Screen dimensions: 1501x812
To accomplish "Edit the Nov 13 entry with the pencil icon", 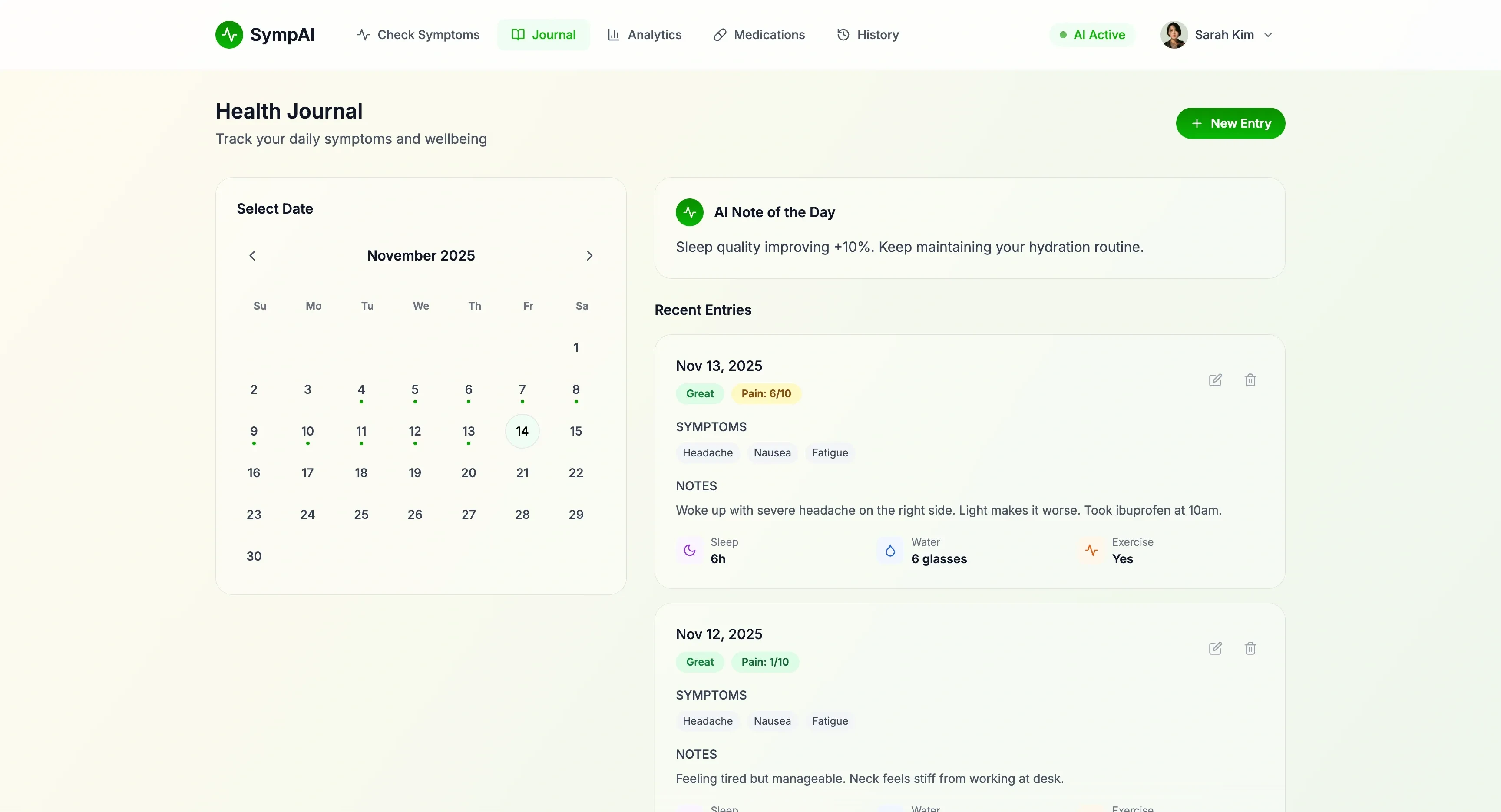I will 1216,380.
